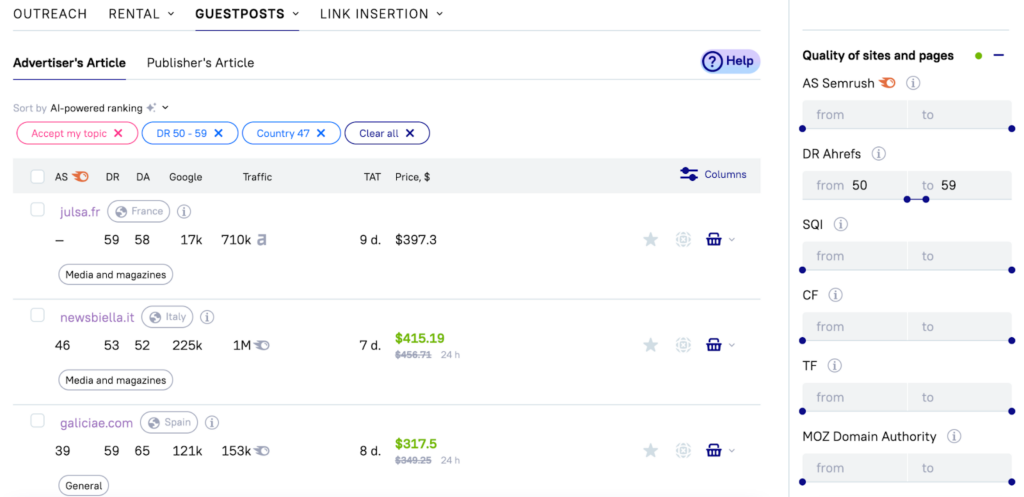Toggle the select-all checkbox in table header

38,177
